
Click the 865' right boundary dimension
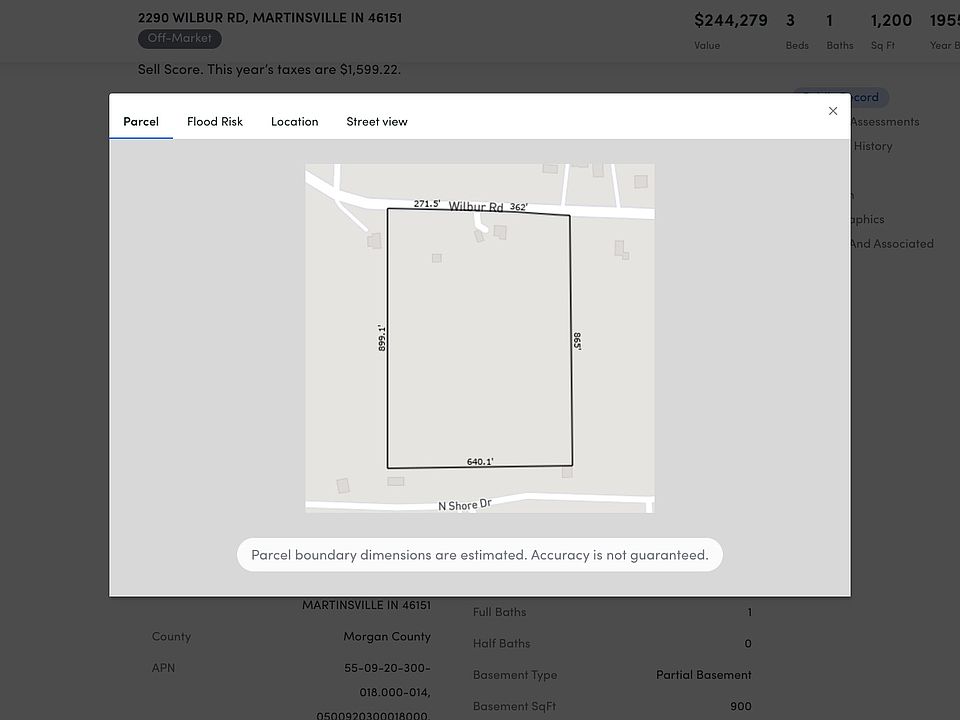click(577, 341)
